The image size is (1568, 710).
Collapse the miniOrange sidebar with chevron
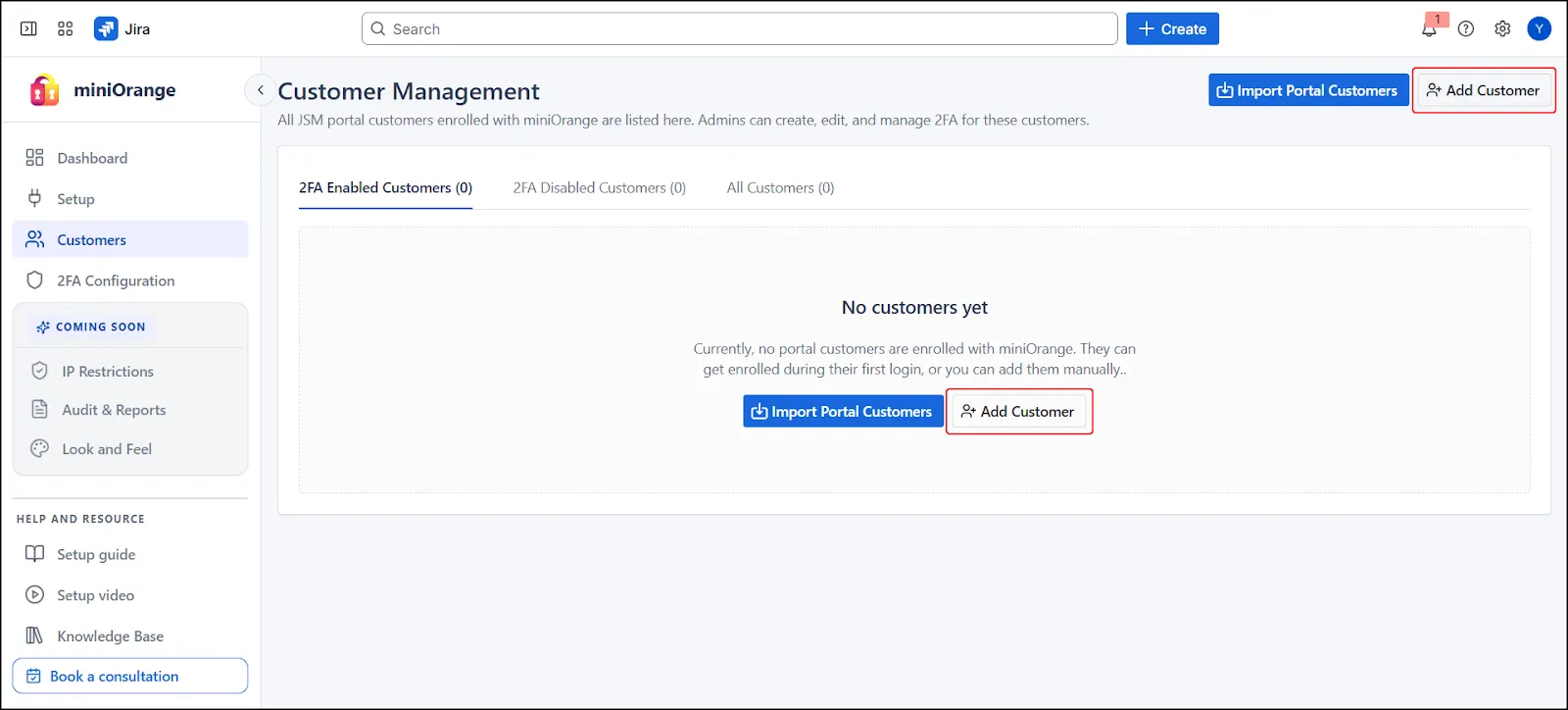click(260, 90)
